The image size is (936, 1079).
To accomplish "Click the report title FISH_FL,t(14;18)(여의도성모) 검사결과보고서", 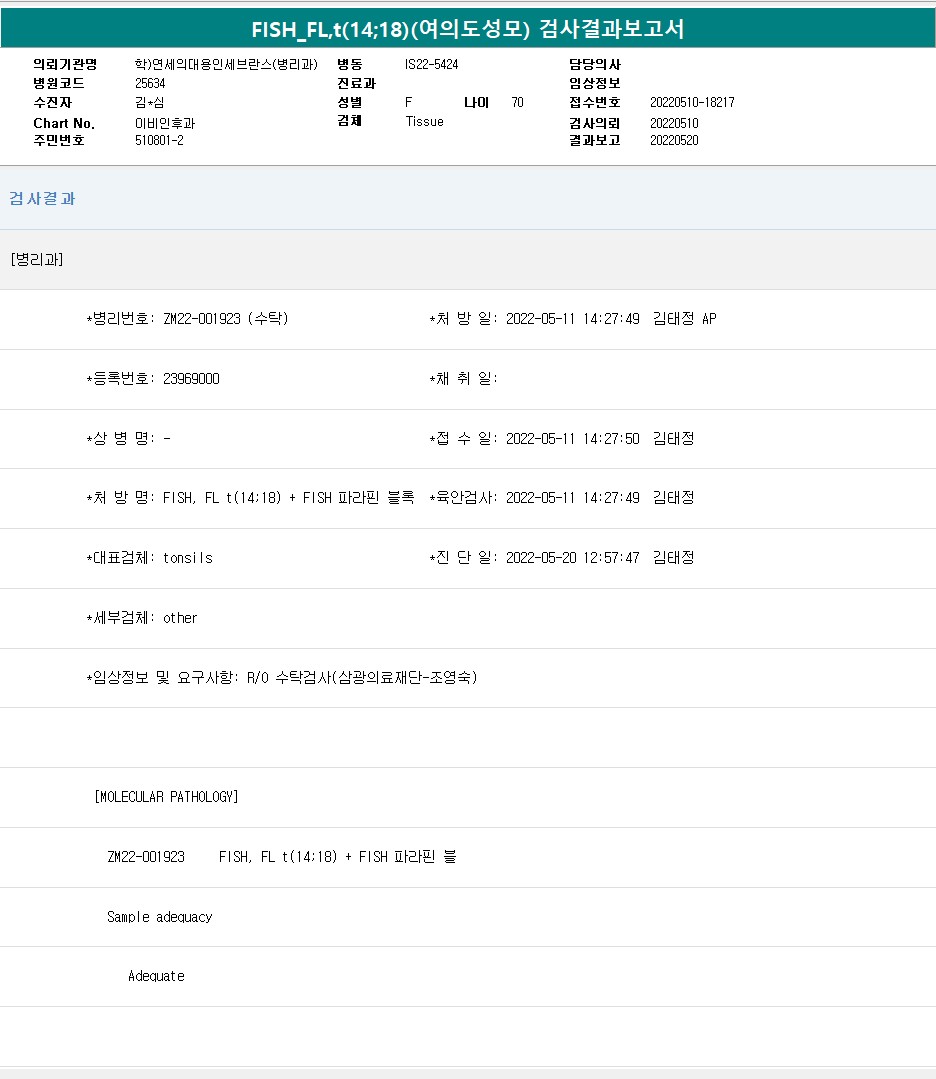I will [468, 29].
